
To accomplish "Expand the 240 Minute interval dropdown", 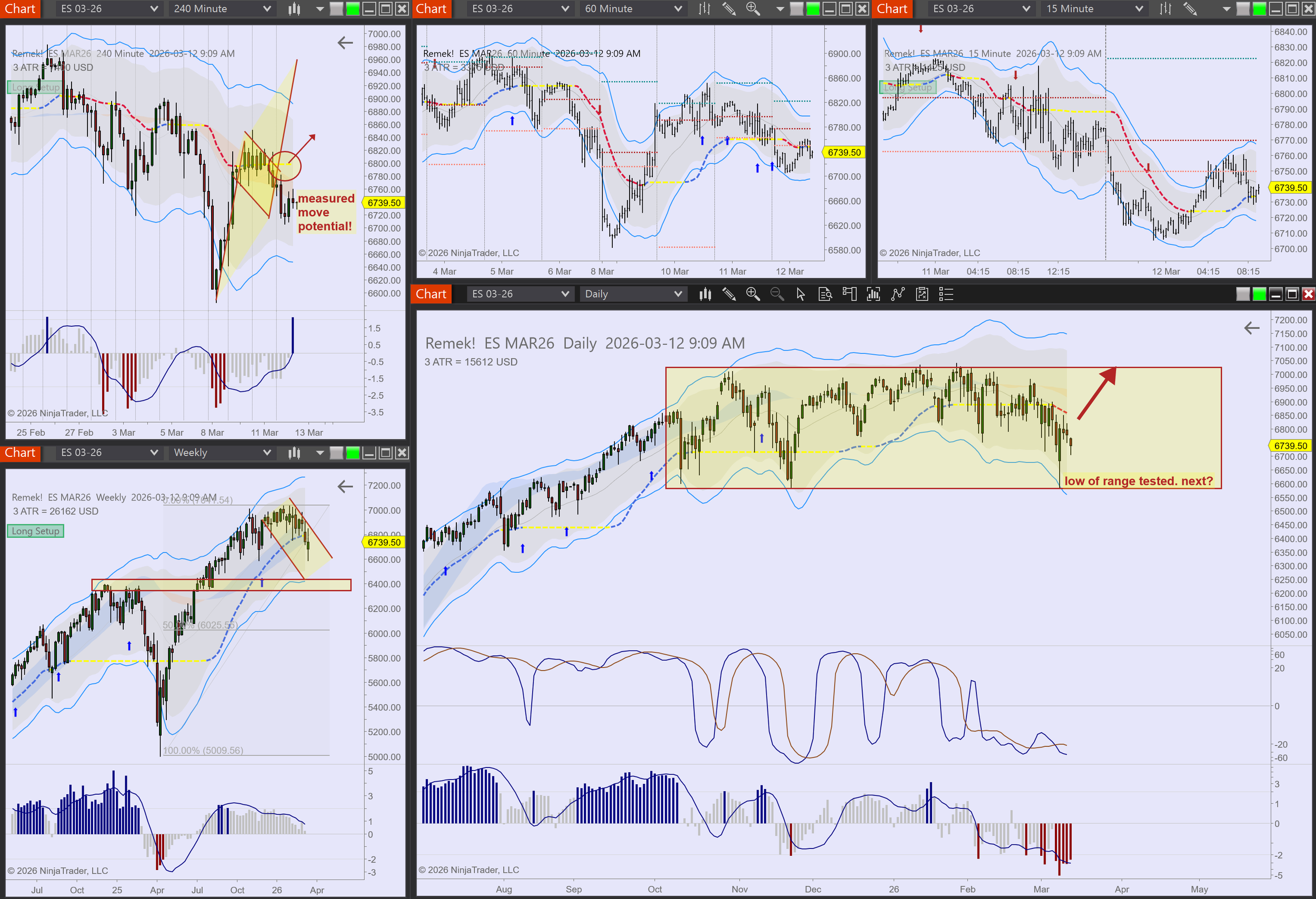I will (x=267, y=8).
